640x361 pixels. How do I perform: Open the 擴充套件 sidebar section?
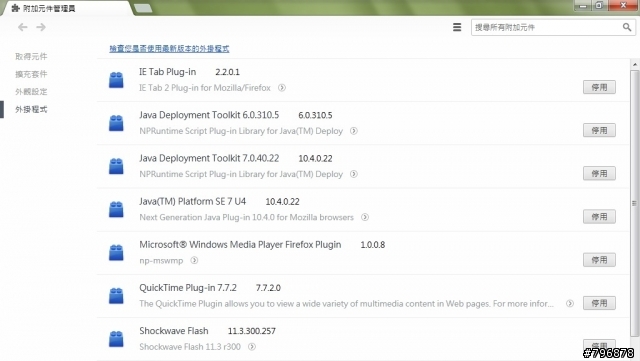[31, 74]
